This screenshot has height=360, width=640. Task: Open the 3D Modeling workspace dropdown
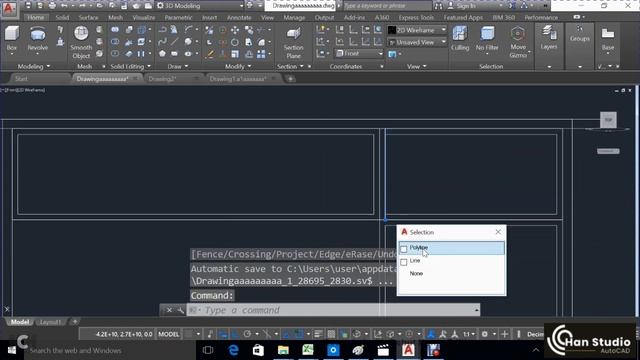coord(200,6)
